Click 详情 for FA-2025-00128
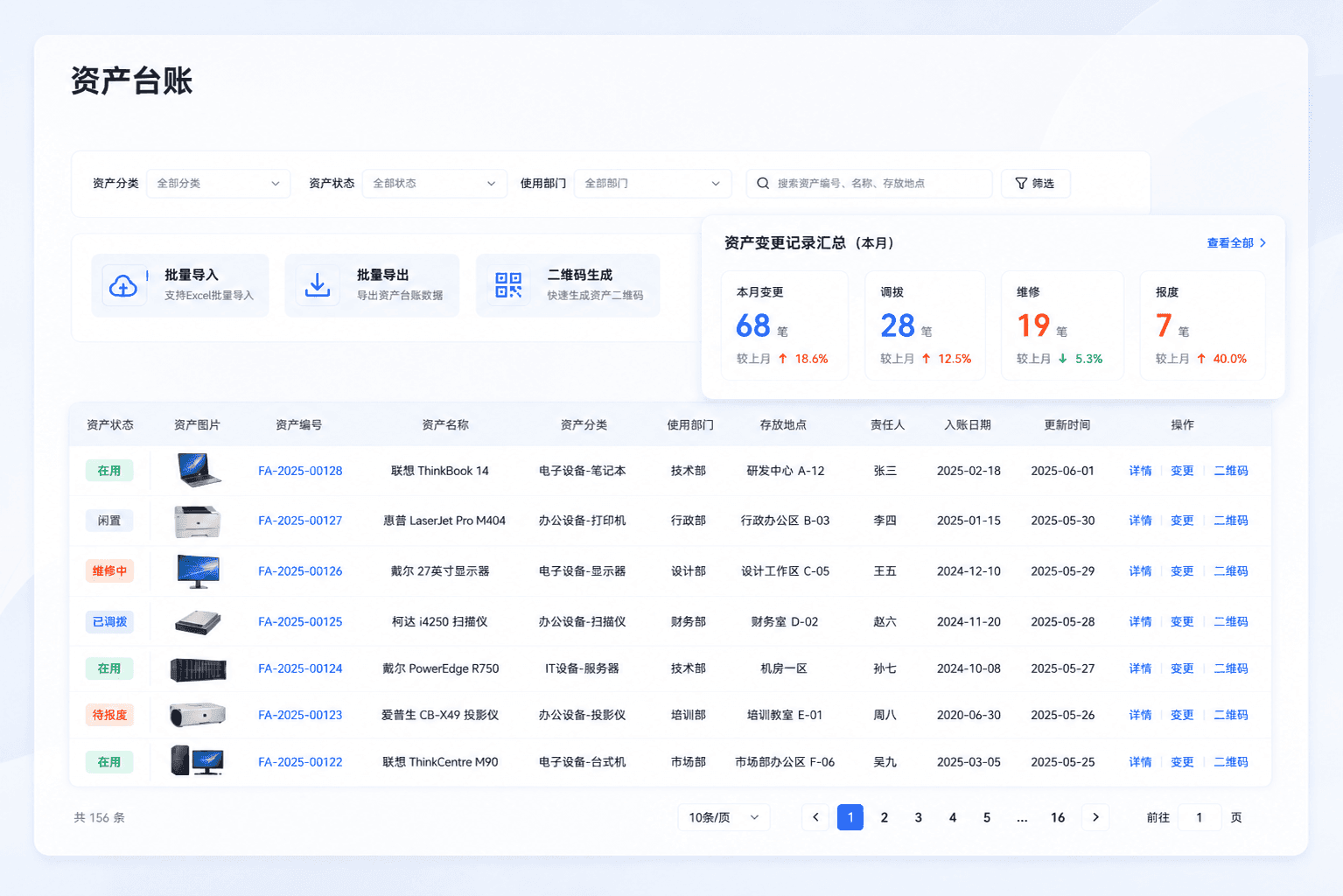 pos(1140,471)
